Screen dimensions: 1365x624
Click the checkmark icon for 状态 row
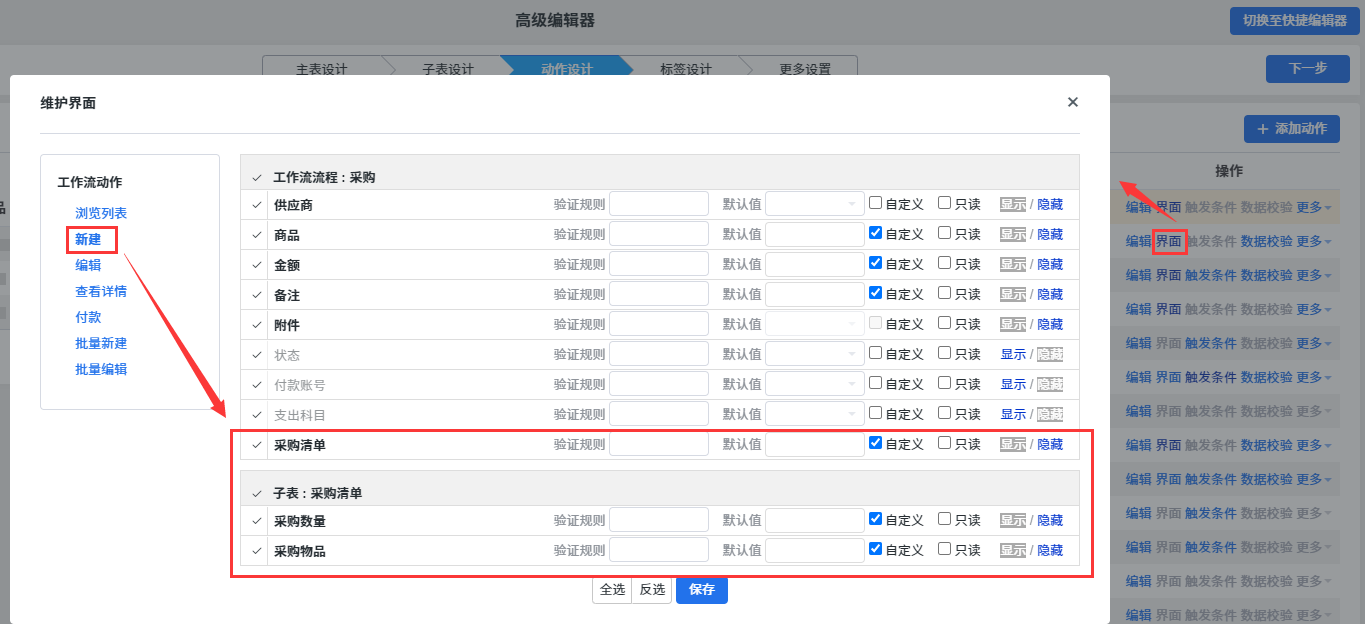257,355
